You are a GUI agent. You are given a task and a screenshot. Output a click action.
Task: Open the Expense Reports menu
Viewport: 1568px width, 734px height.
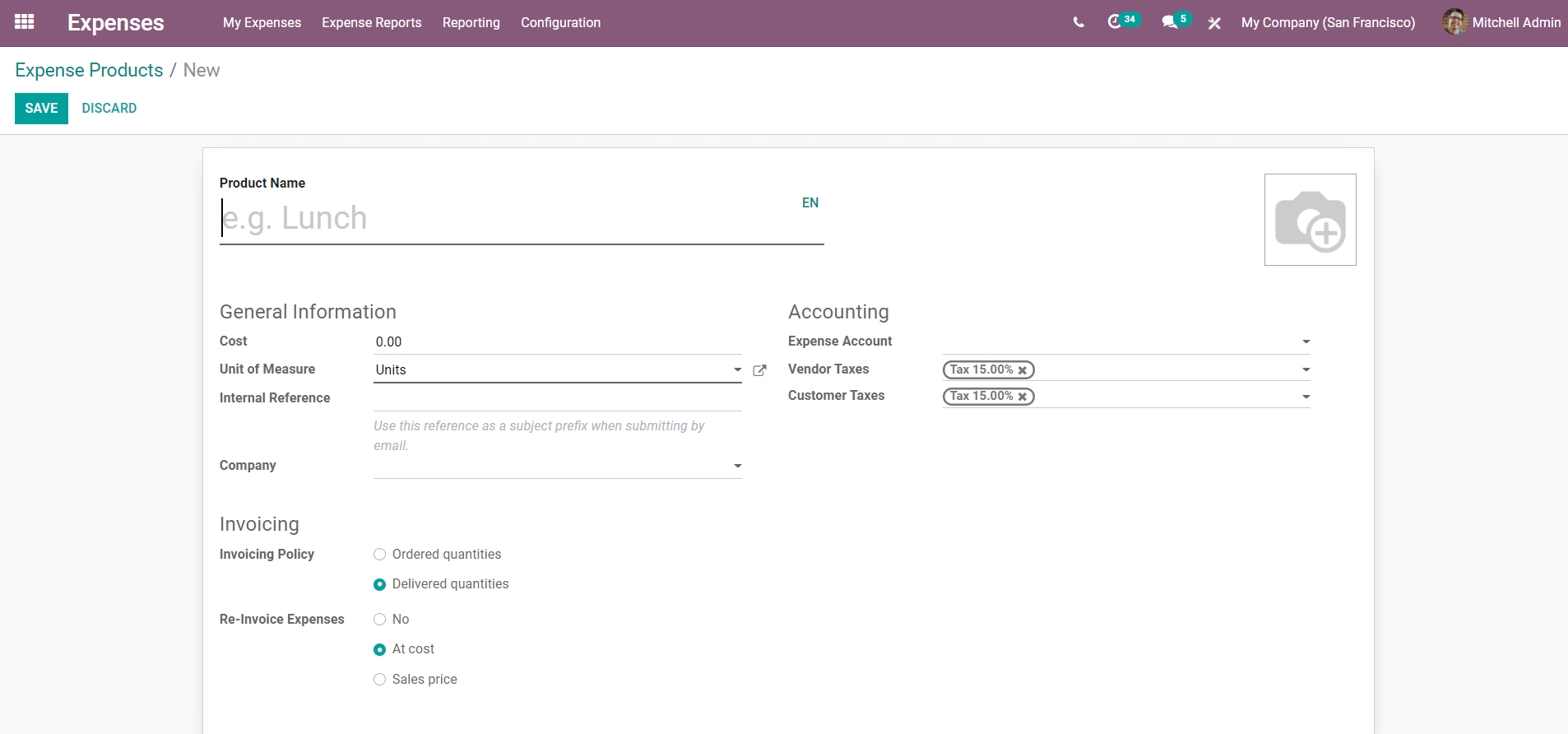(x=371, y=22)
